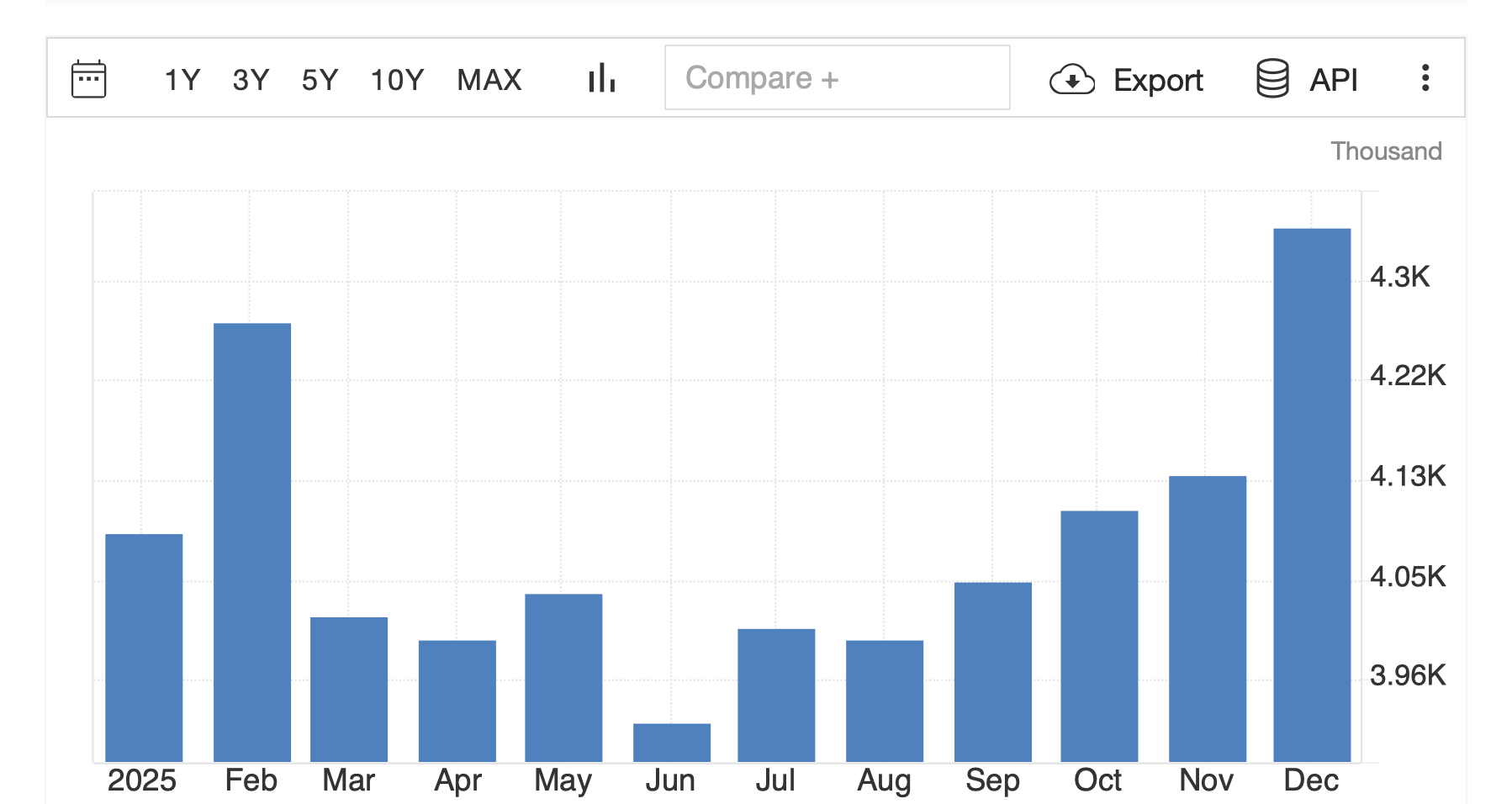Select the June bar, the lowest value

(671, 743)
